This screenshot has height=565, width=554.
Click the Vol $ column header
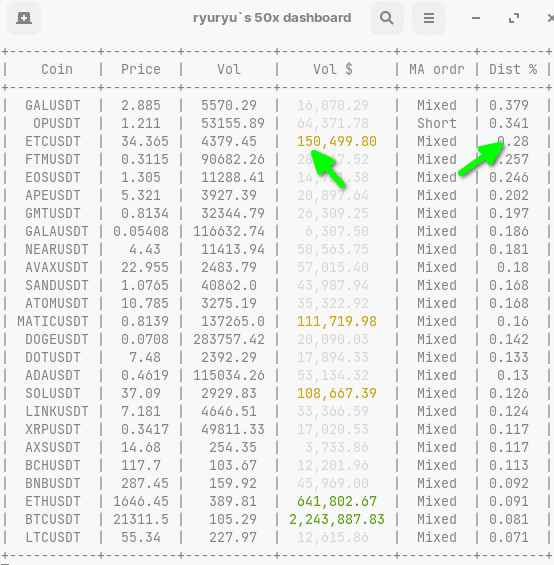[333, 69]
